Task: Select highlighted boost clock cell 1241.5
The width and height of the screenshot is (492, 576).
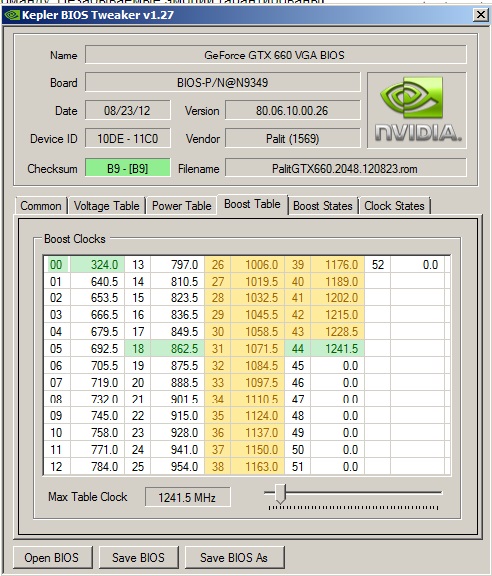Action: [338, 348]
